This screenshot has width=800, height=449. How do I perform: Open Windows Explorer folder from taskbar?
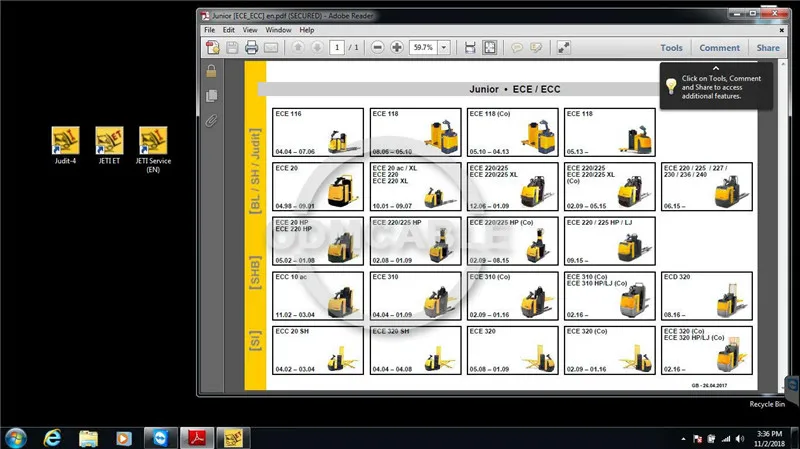tap(88, 438)
